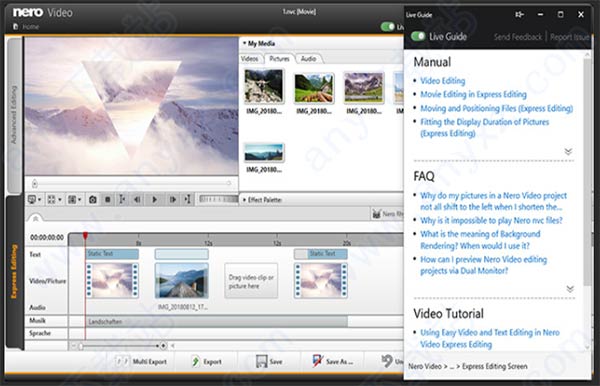Click the play button under preview
The image size is (600, 386).
(154, 199)
